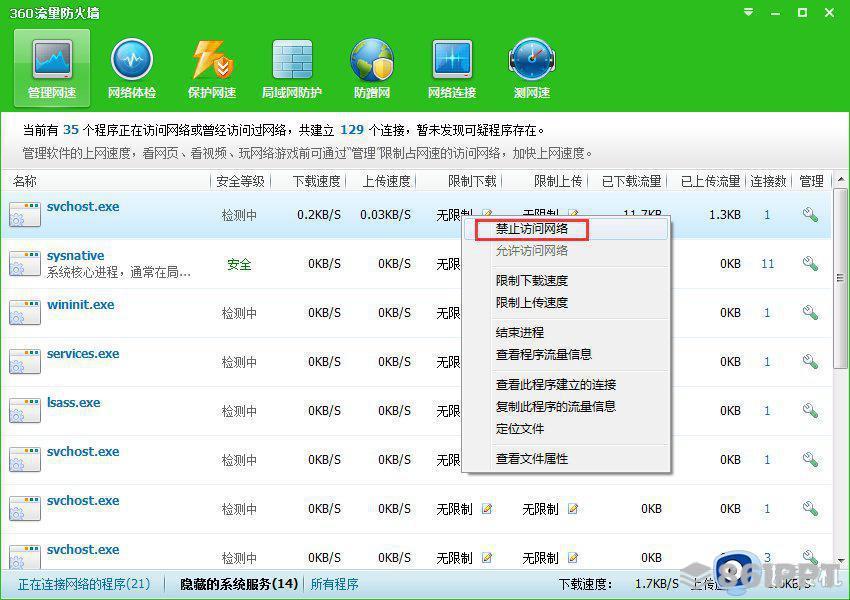Edit upload limit for svchost.exe with 3 connections
The image size is (850, 600).
[x=572, y=558]
